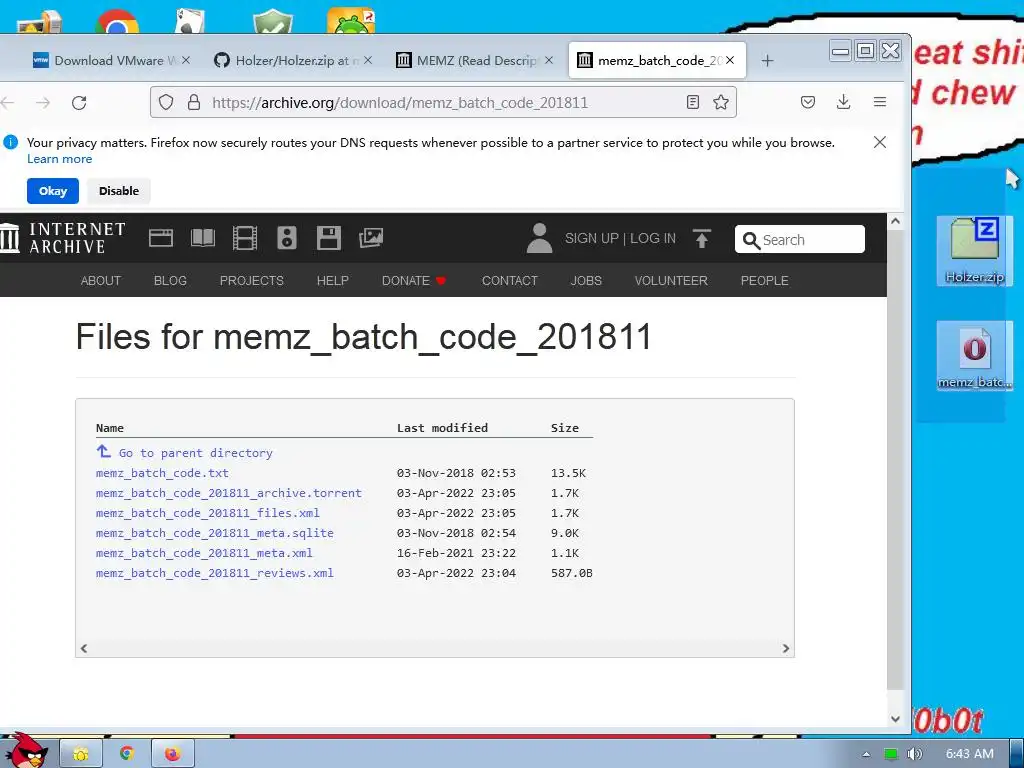The width and height of the screenshot is (1024, 768).
Task: Open the Internet Archive Web section icon
Action: click(x=161, y=238)
